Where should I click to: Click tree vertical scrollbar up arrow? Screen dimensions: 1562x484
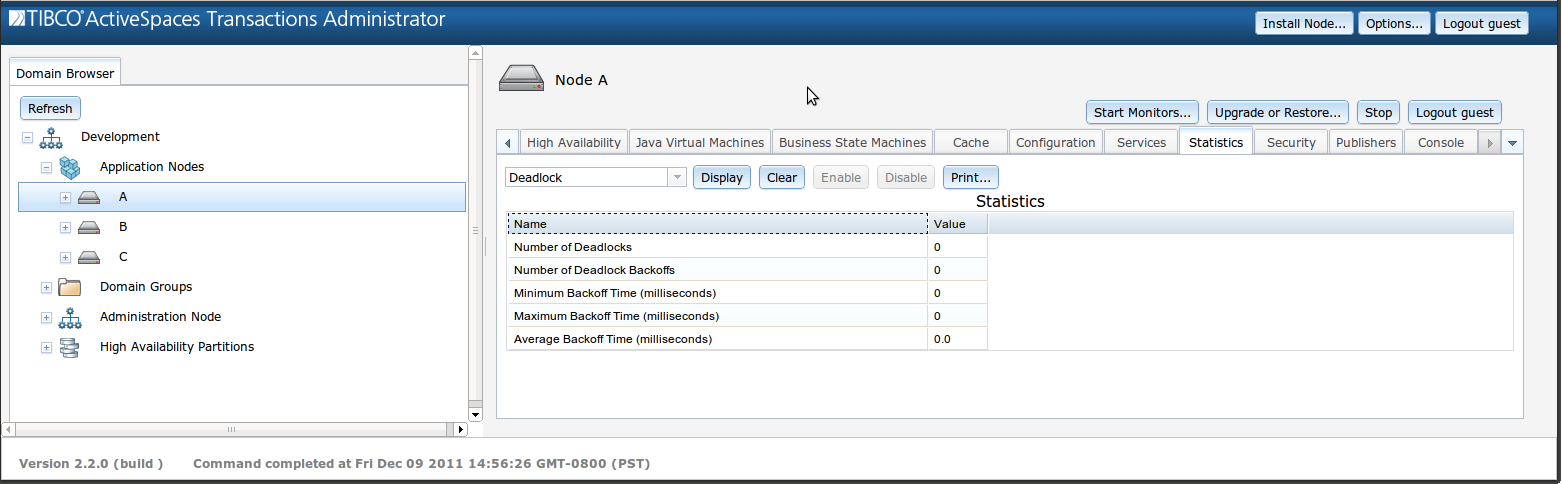pos(475,53)
